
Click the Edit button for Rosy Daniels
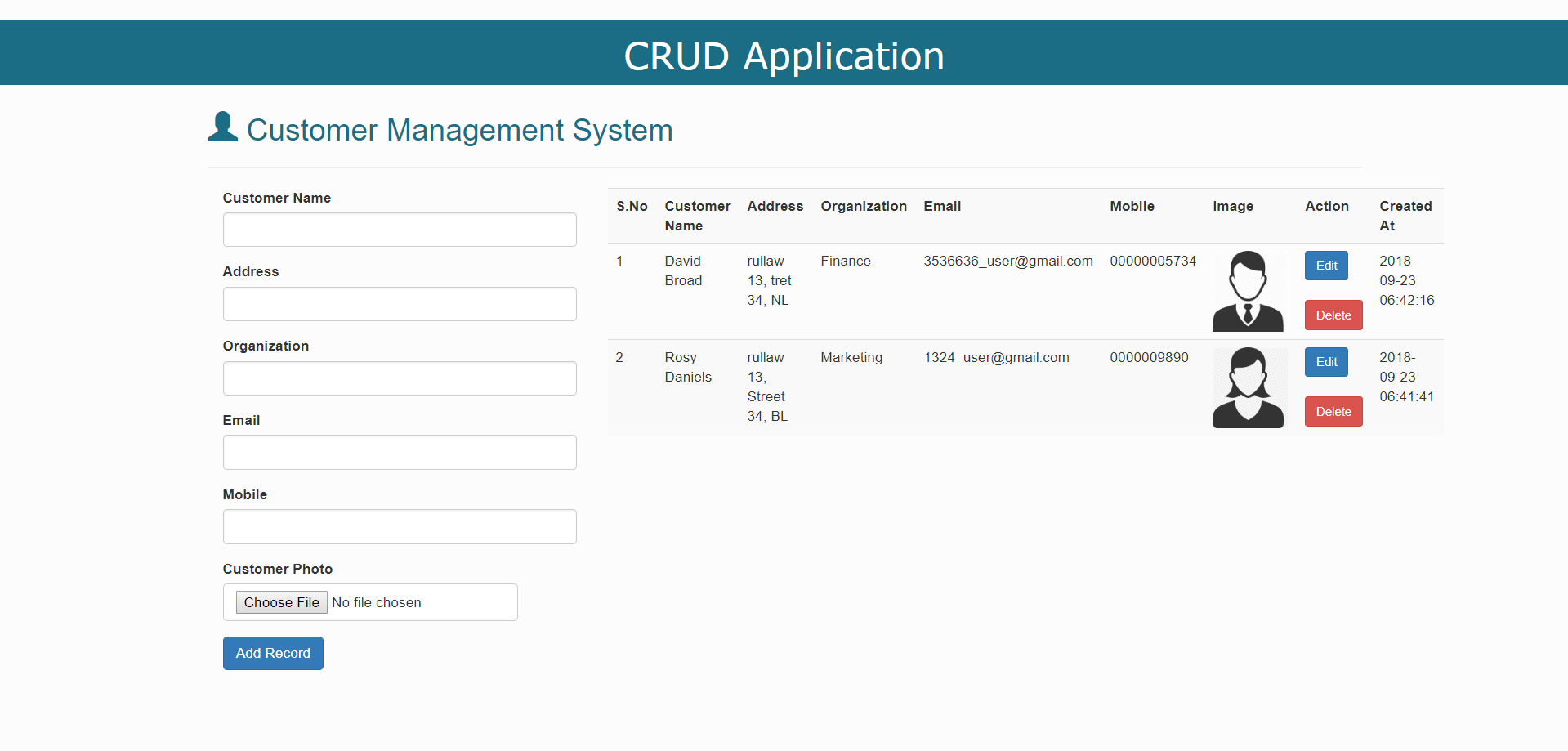pyautogui.click(x=1325, y=361)
